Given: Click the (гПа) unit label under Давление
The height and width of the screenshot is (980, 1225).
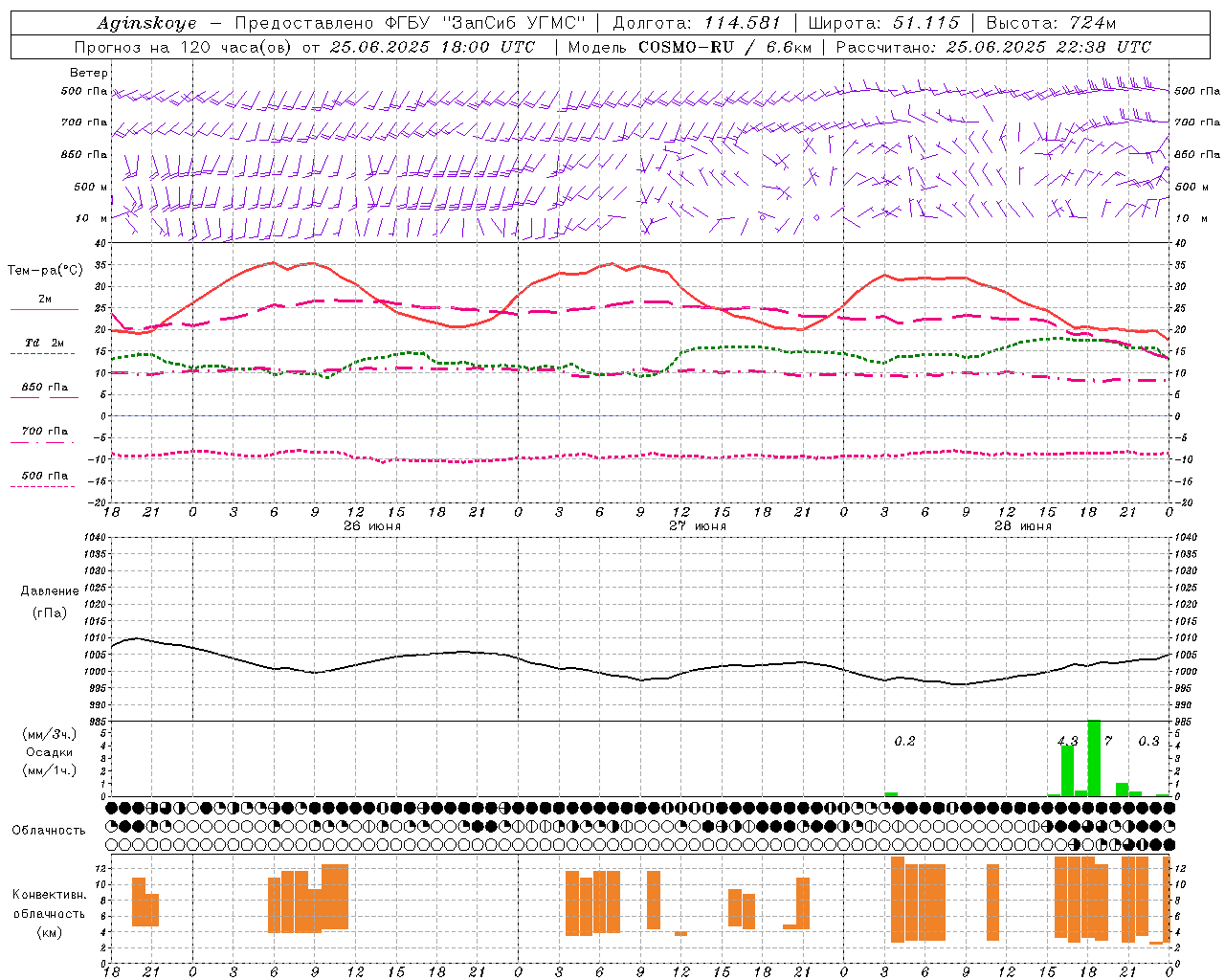Looking at the screenshot, I should pos(50,612).
